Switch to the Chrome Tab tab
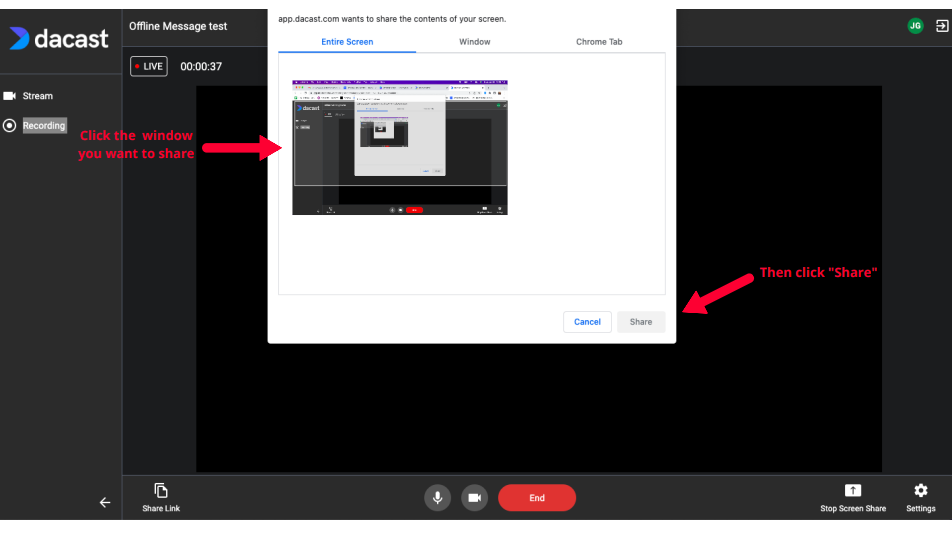This screenshot has width=952, height=533. click(599, 42)
